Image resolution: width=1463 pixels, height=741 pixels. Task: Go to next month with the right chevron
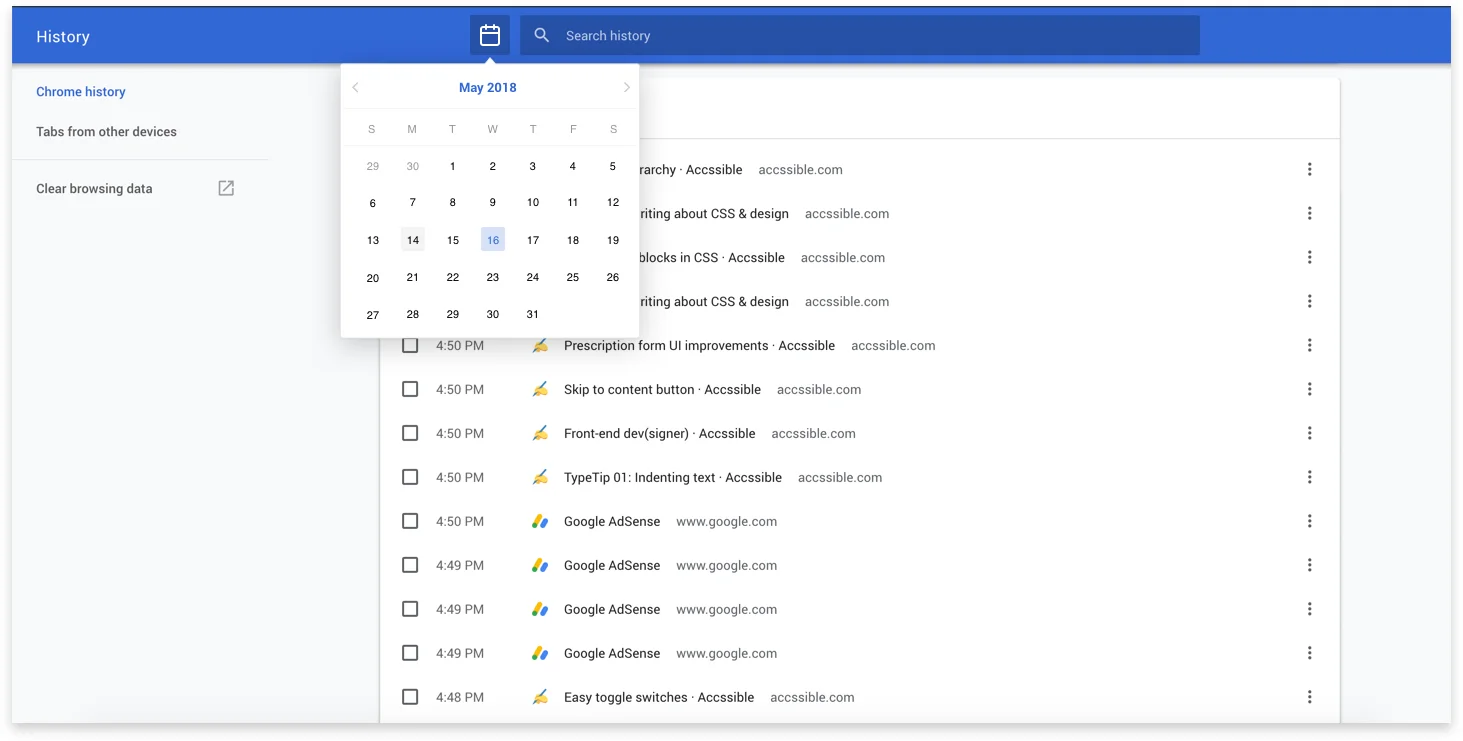pyautogui.click(x=625, y=87)
